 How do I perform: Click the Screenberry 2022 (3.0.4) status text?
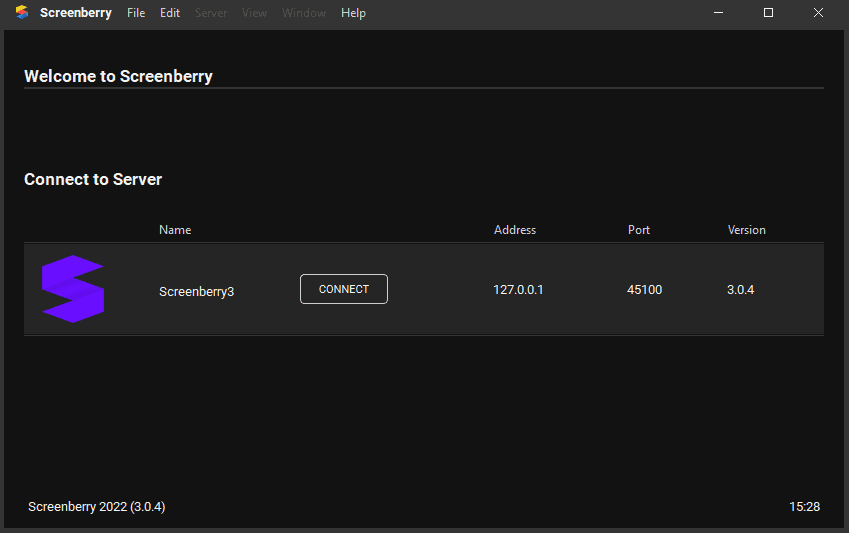click(97, 506)
